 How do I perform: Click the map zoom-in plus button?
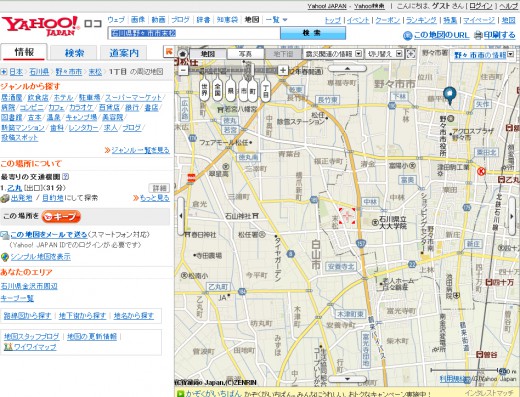pyautogui.click(x=283, y=70)
